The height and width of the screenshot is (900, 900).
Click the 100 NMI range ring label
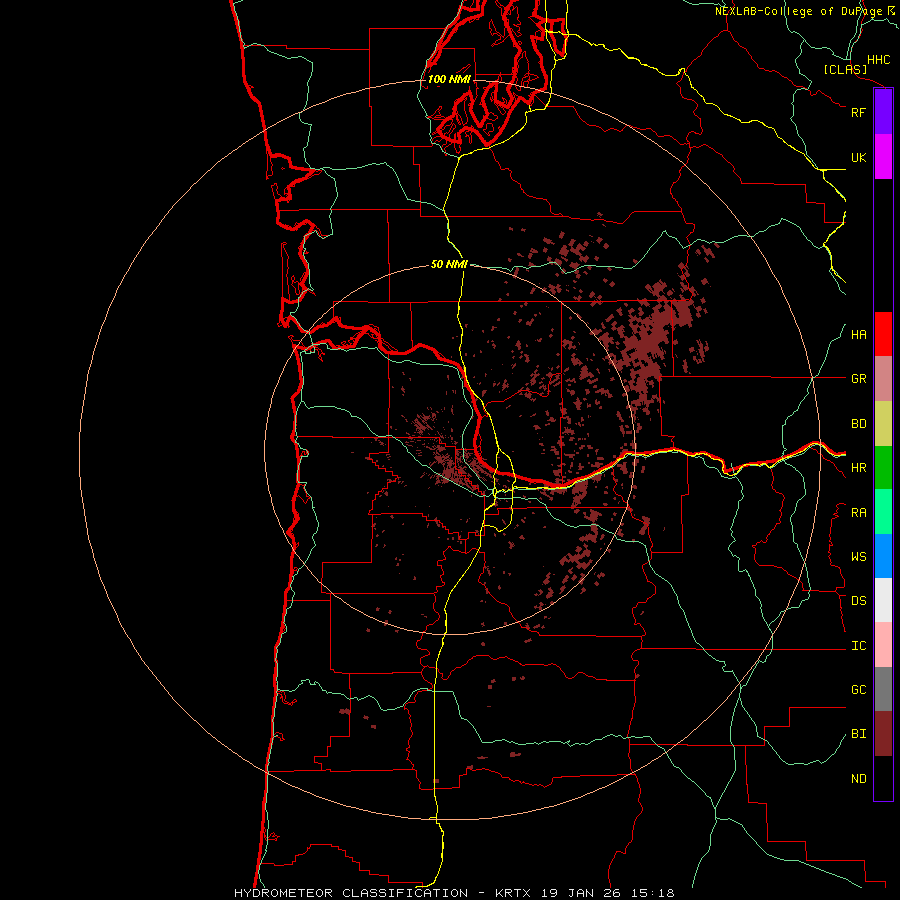pos(449,79)
